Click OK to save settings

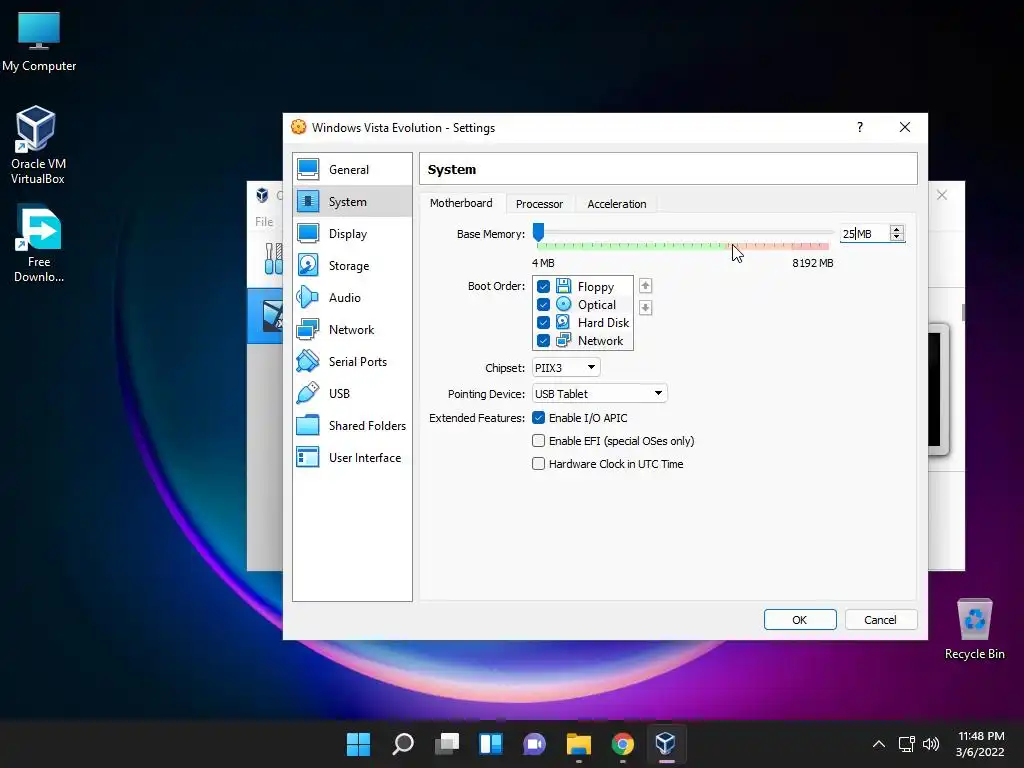click(x=800, y=620)
